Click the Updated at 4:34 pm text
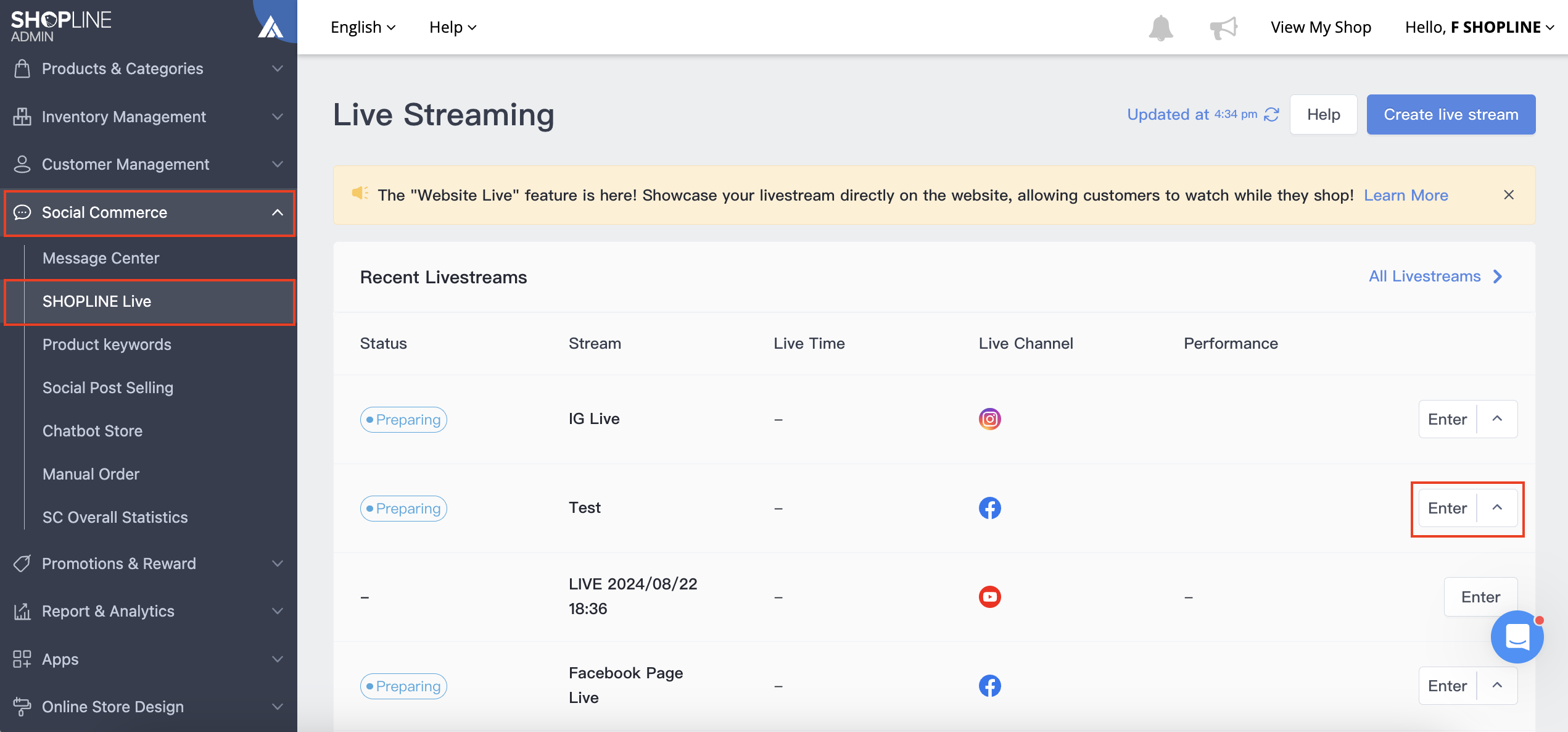The height and width of the screenshot is (732, 1568). point(1192,115)
